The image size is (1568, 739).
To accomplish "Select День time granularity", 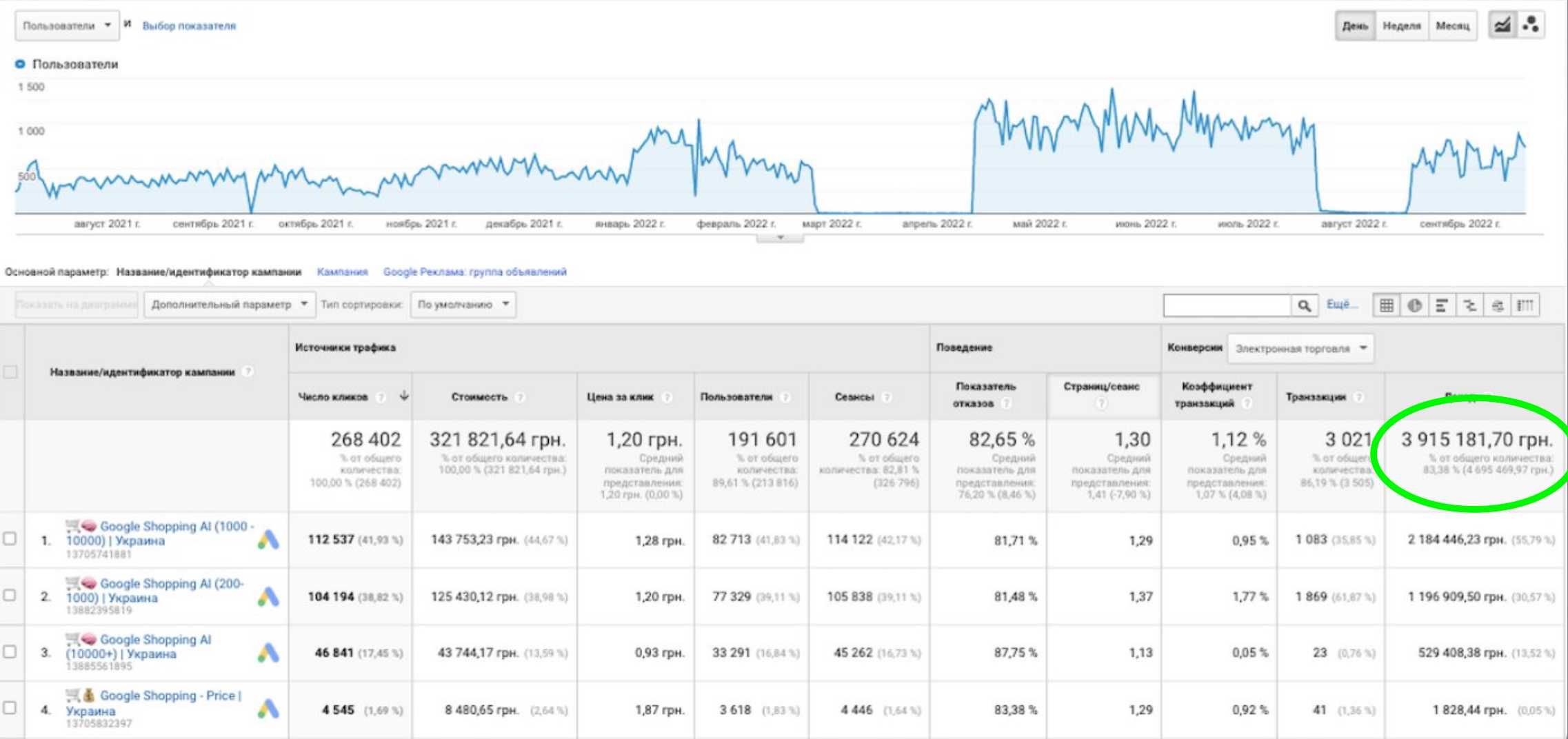I will click(x=1355, y=26).
